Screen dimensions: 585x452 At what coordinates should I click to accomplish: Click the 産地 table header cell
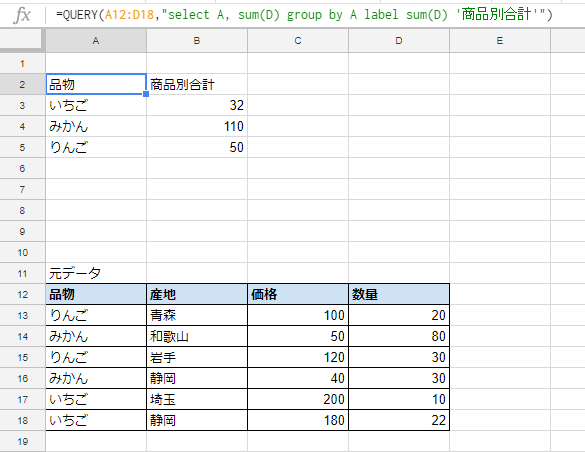pyautogui.click(x=197, y=295)
